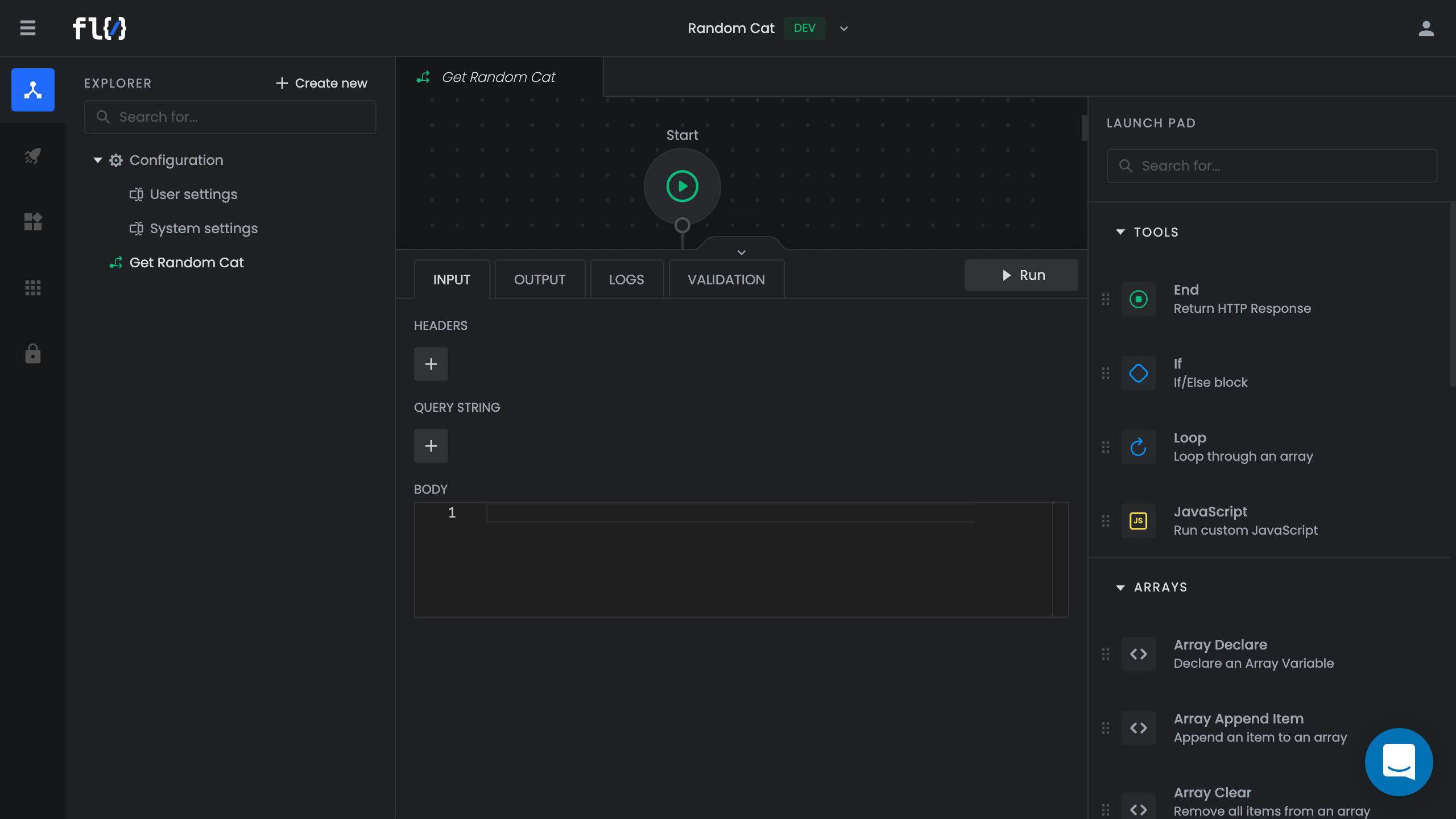The width and height of the screenshot is (1456, 819).
Task: Collapse the ARRAYS section
Action: coord(1120,588)
